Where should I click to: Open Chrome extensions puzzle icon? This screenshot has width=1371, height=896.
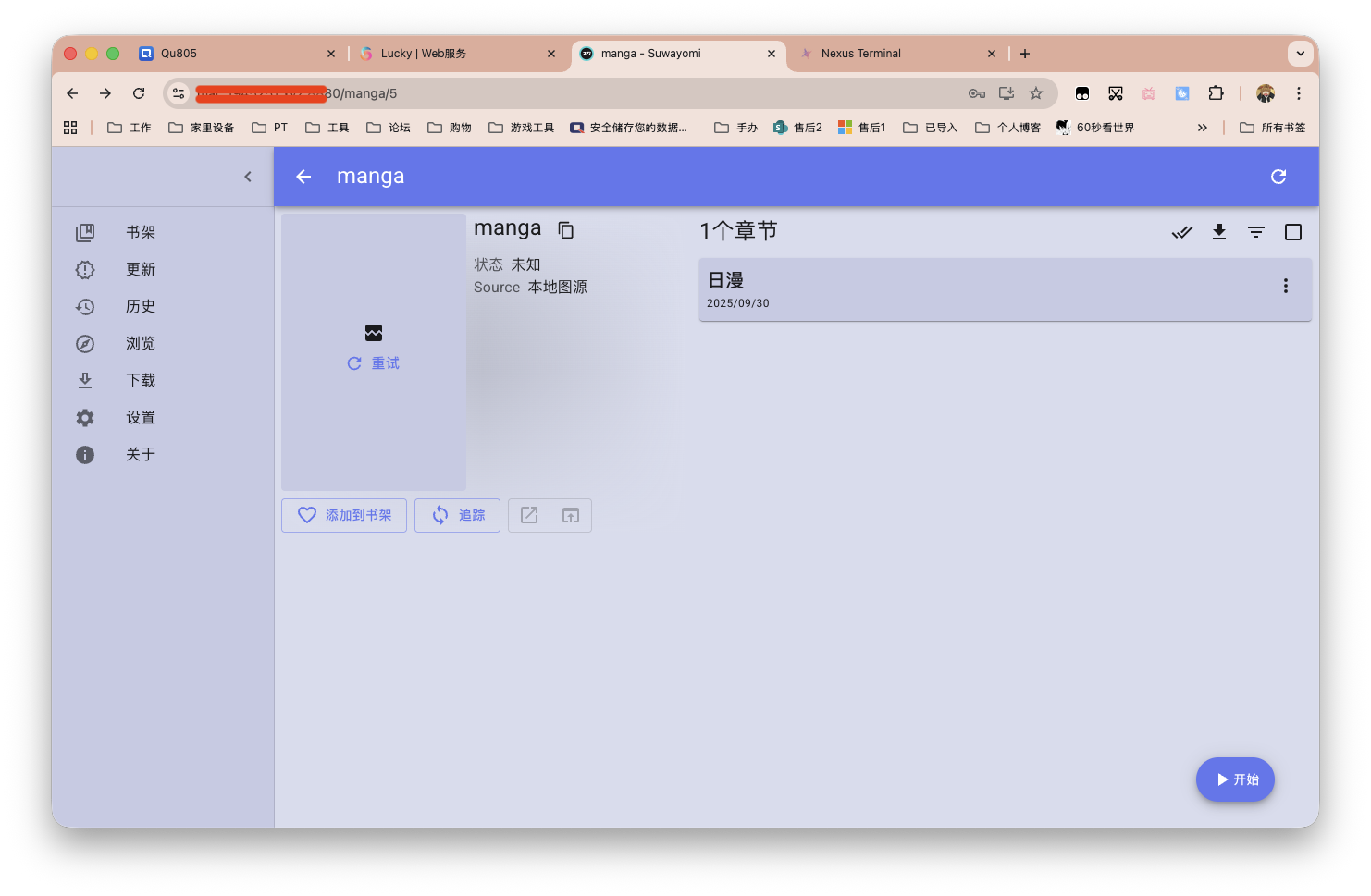pos(1216,93)
